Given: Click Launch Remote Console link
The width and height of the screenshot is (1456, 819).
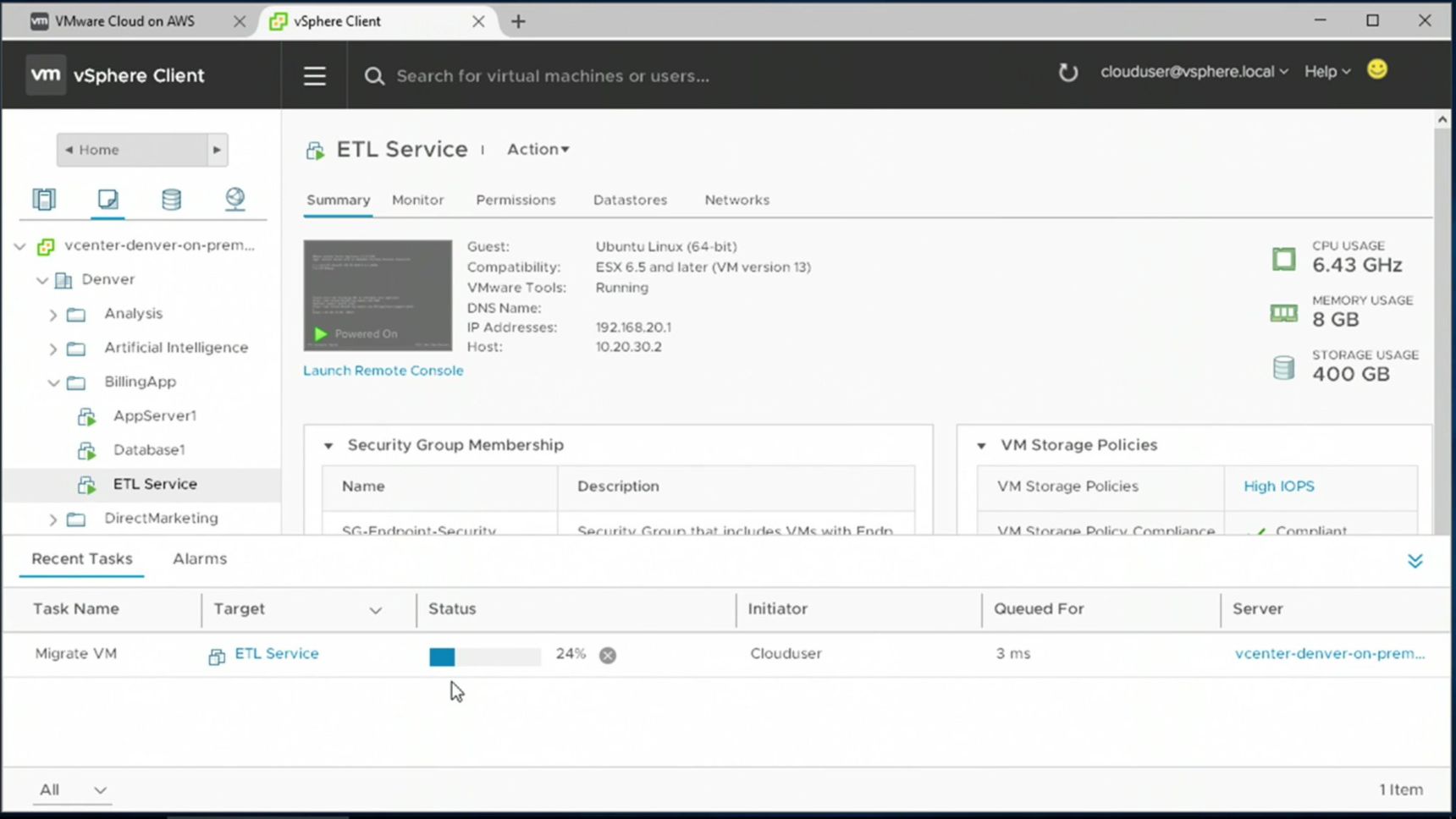Looking at the screenshot, I should pos(383,371).
